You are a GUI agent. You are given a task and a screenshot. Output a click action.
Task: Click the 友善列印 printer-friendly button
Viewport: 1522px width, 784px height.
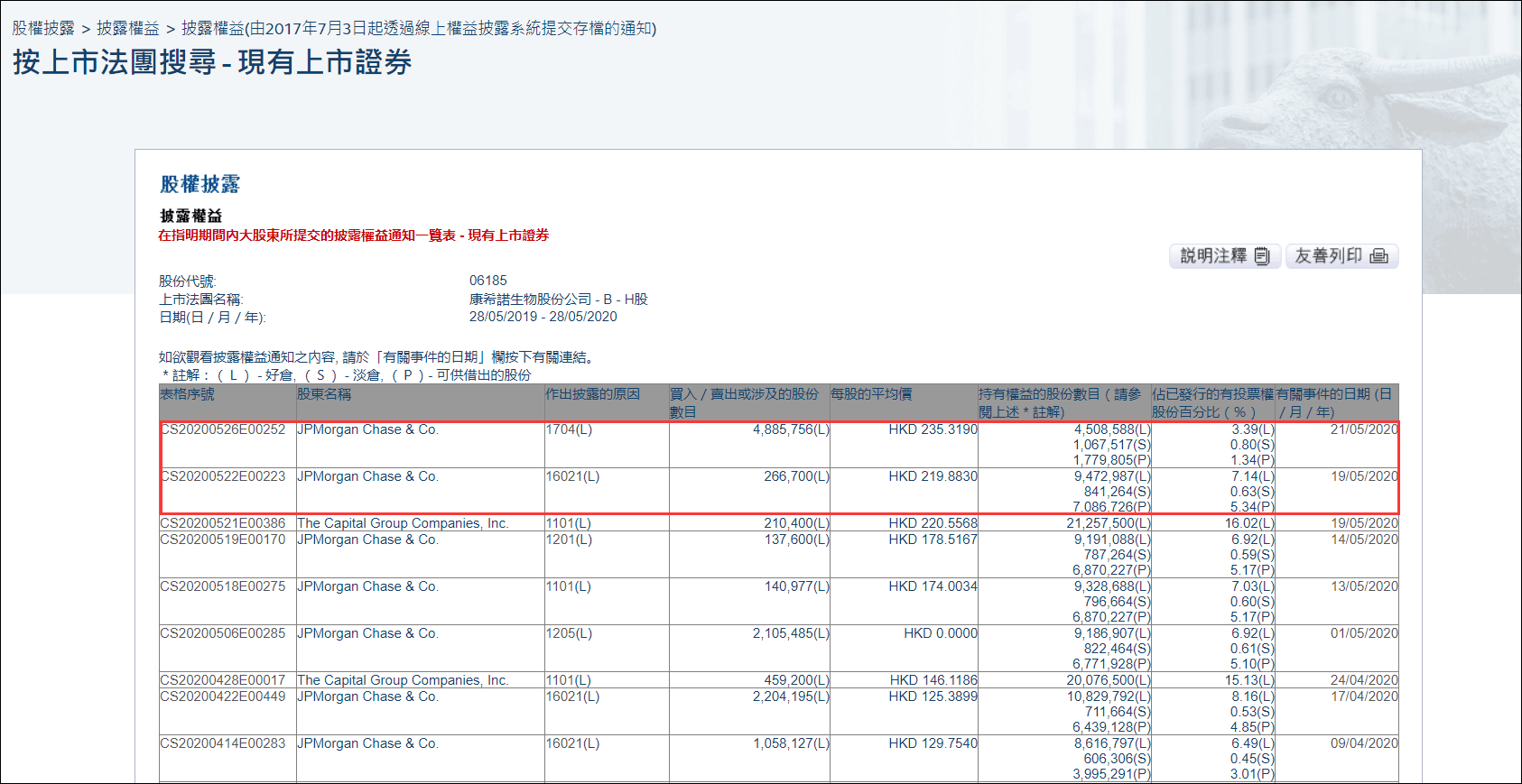pos(1341,256)
